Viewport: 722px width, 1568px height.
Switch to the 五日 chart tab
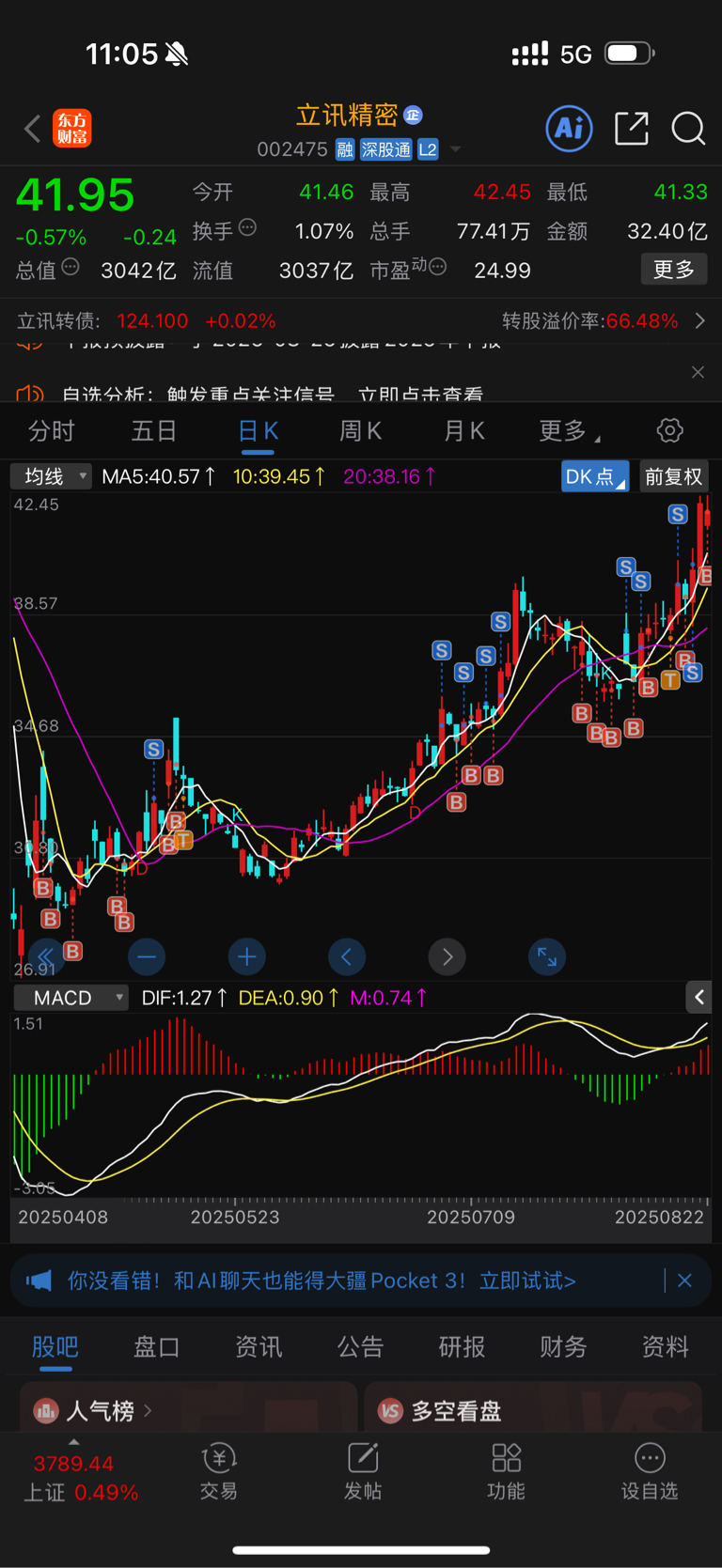tap(154, 431)
